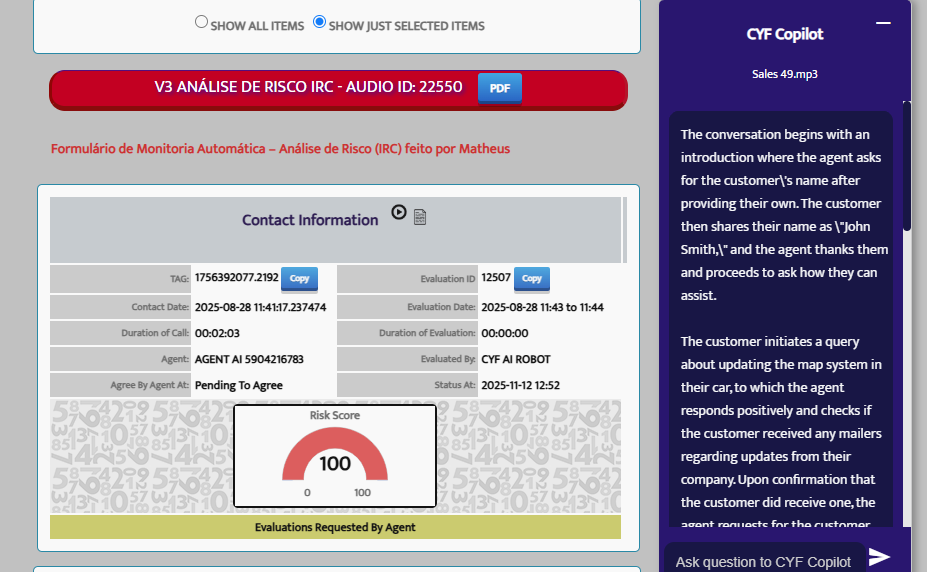Send the question with the arrow icon
This screenshot has height=572, width=927.
tap(879, 557)
